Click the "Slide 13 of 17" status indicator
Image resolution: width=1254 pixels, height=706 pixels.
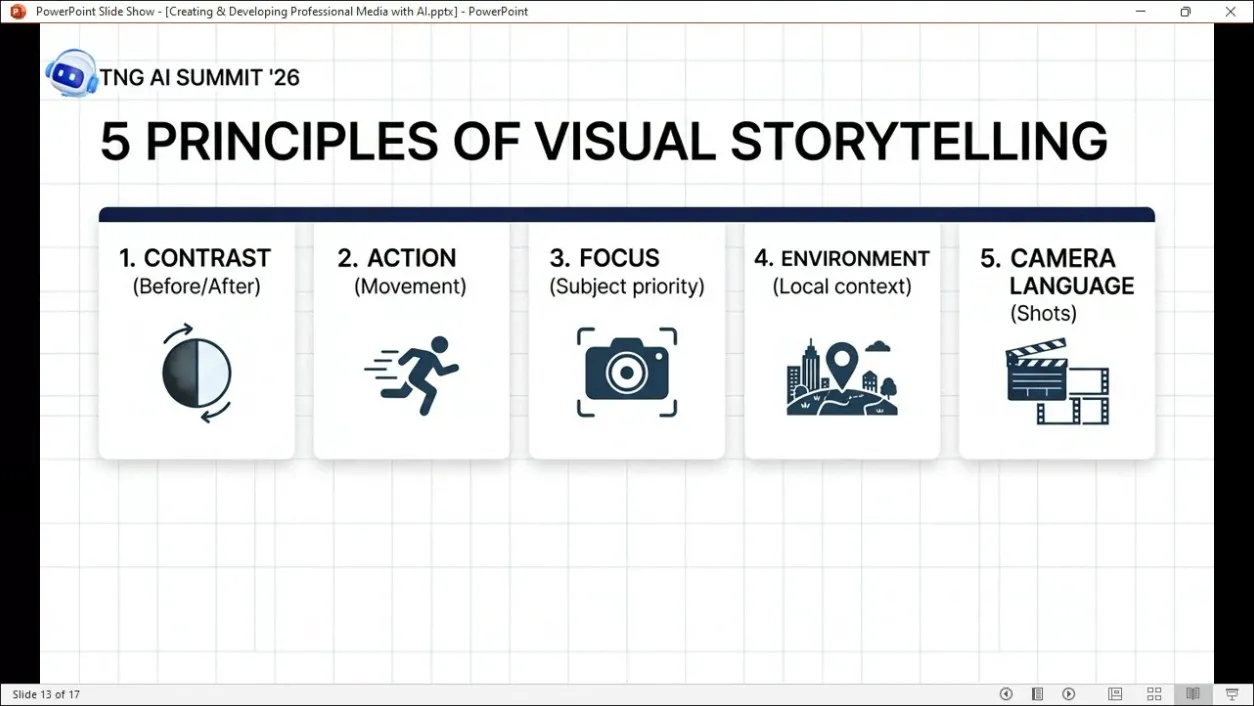tap(46, 694)
